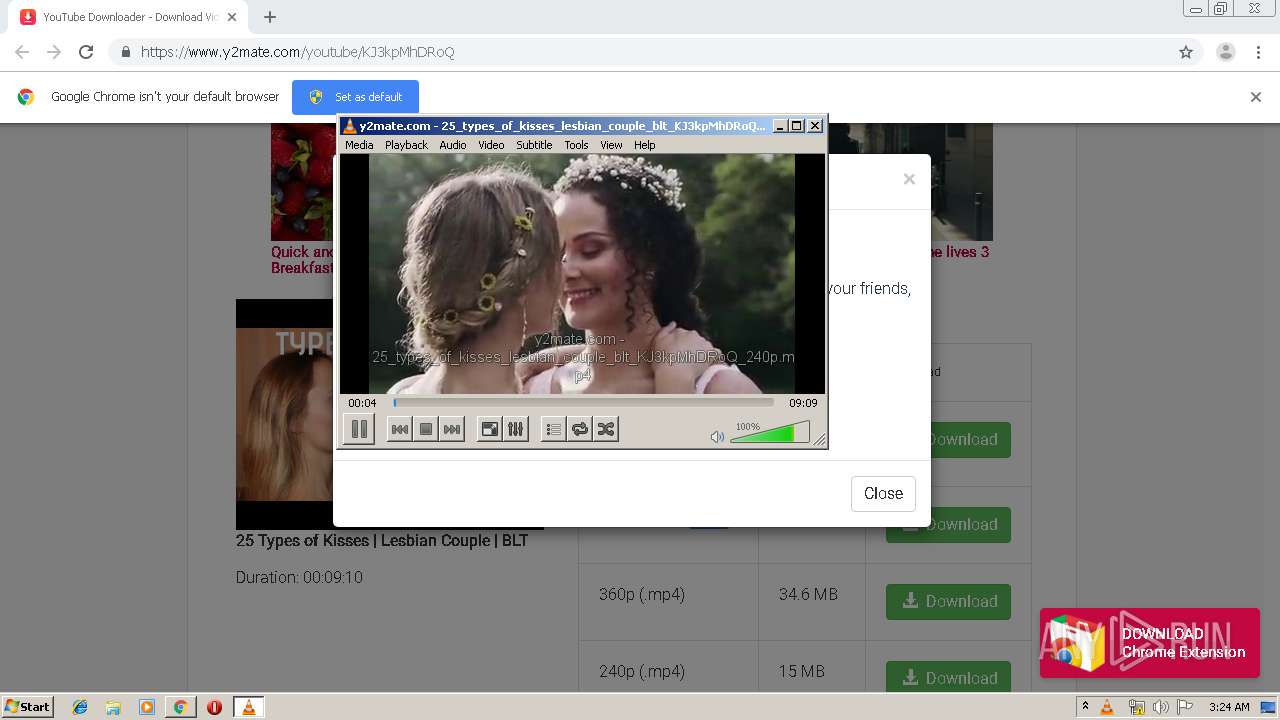
Task: Toggle VLC fullscreen video button
Action: [x=490, y=429]
